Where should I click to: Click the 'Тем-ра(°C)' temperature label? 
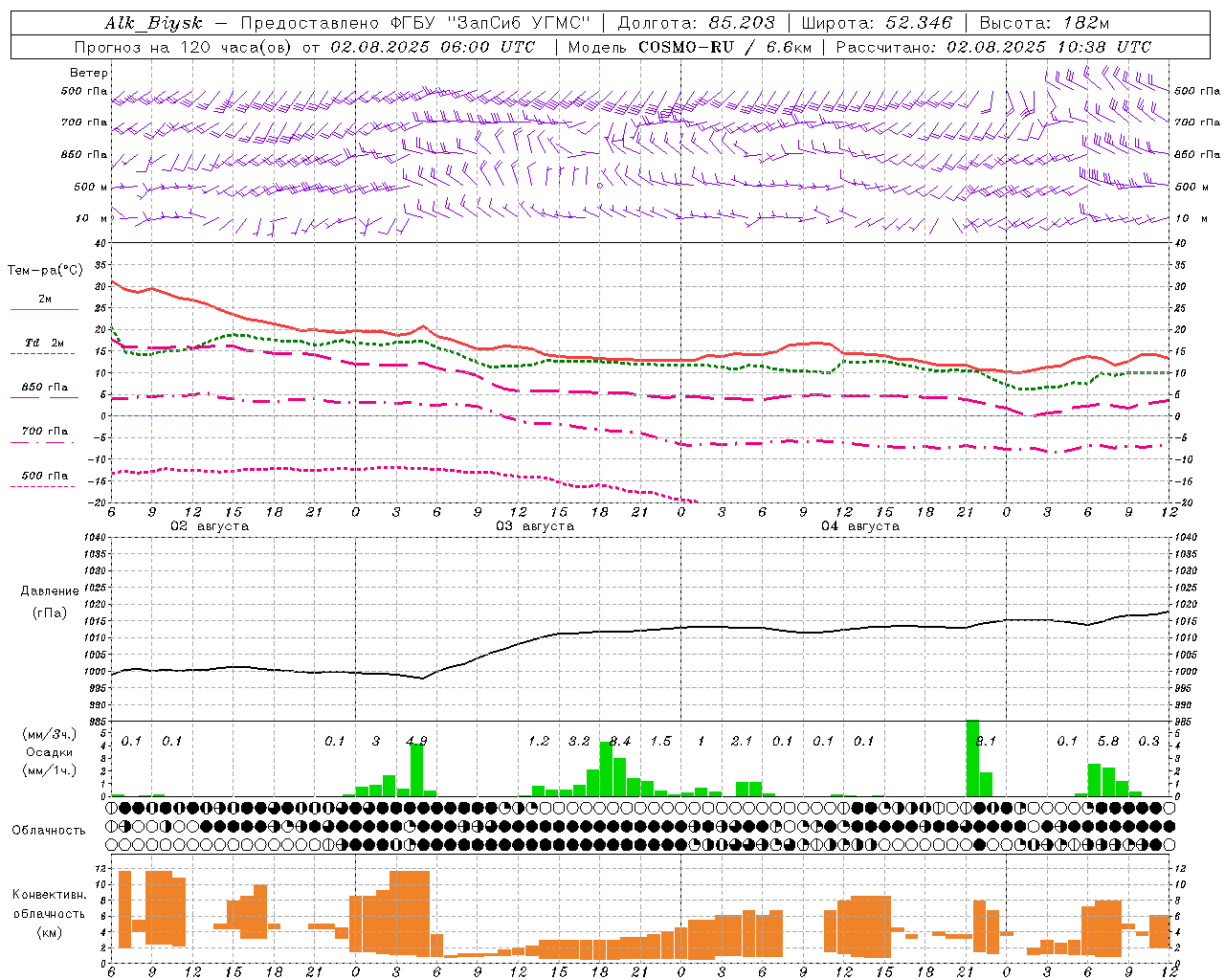pos(45,271)
